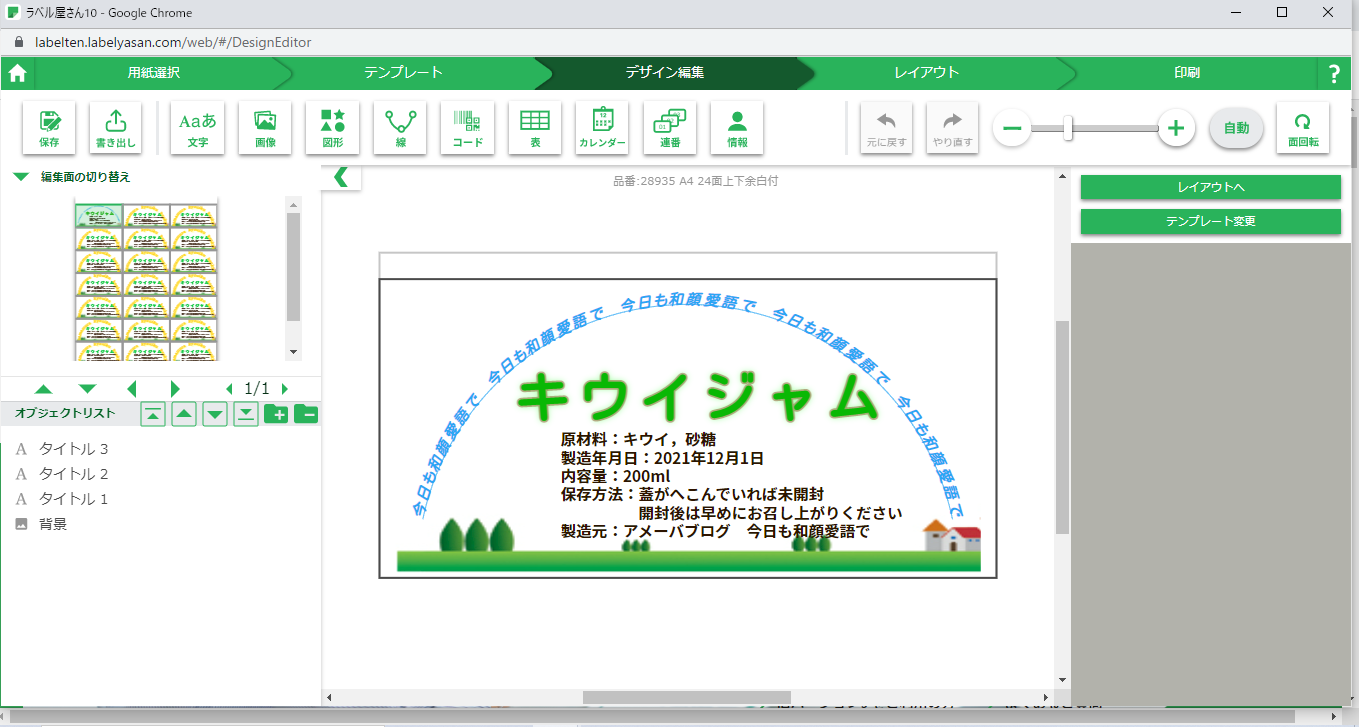Collapse the left panel with the chevron

341,178
